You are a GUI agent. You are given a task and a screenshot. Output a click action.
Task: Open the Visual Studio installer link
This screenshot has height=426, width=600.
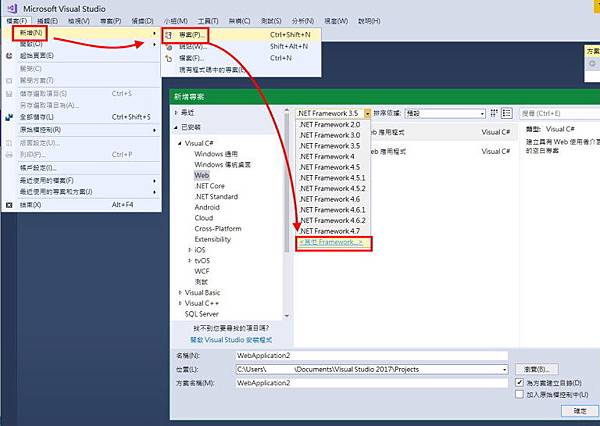pos(231,340)
